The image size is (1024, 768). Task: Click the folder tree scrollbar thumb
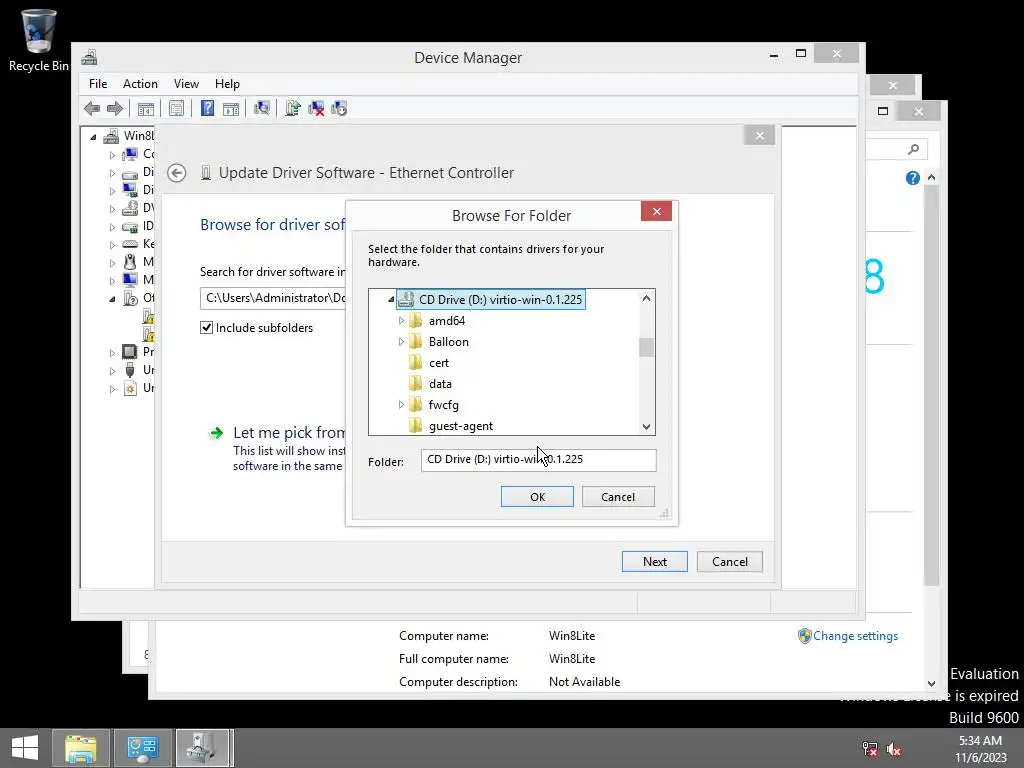647,347
